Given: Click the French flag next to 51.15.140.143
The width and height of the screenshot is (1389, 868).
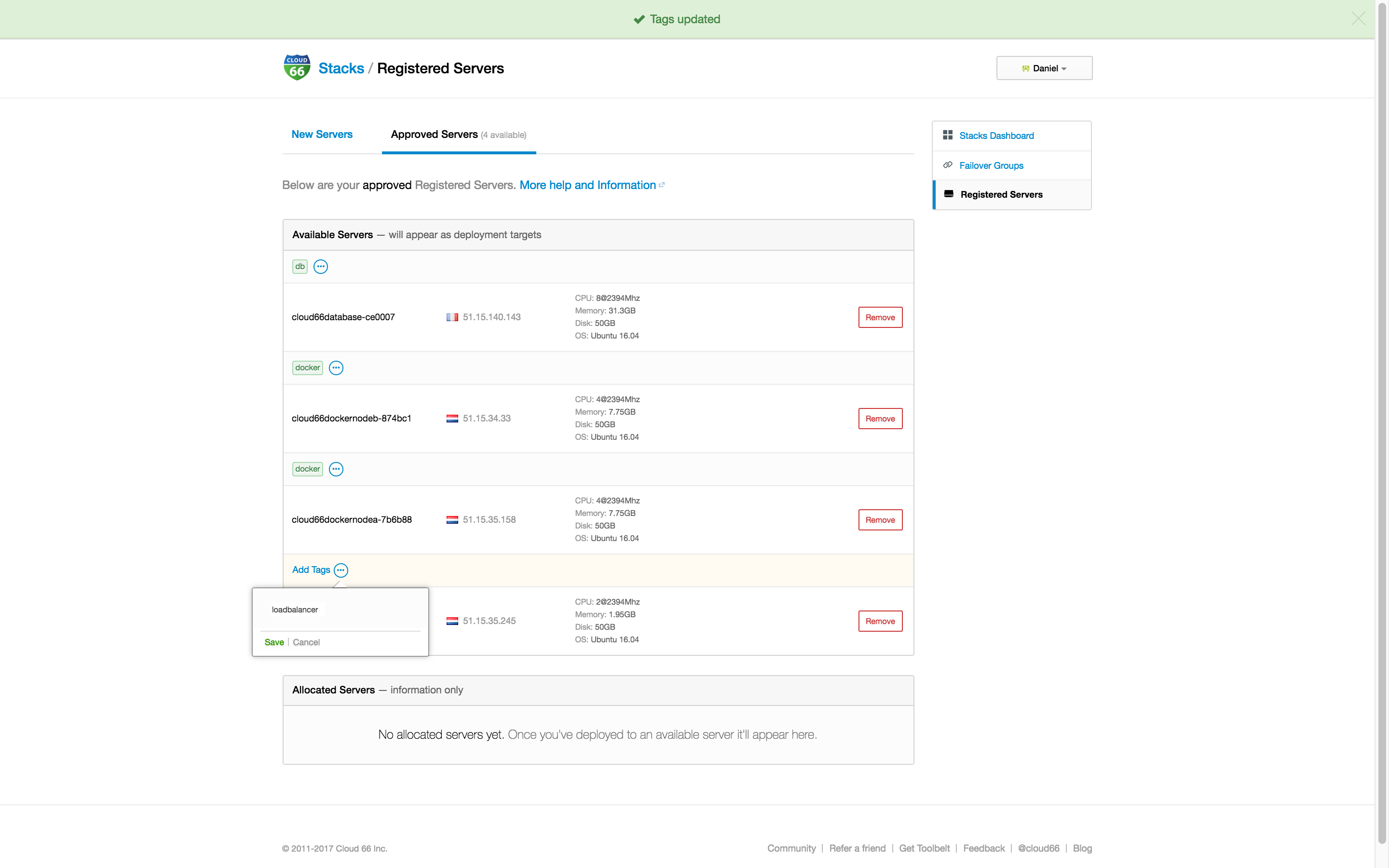Looking at the screenshot, I should point(453,317).
